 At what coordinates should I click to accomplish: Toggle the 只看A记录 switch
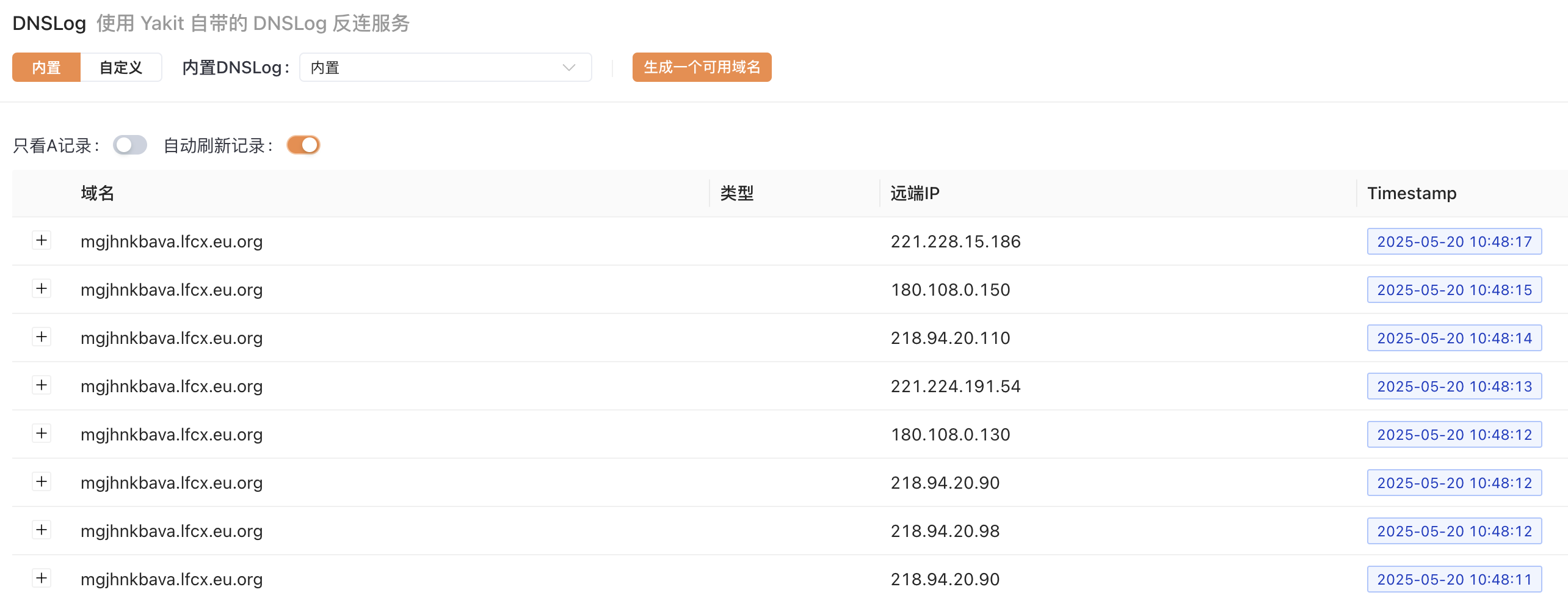pyautogui.click(x=130, y=145)
